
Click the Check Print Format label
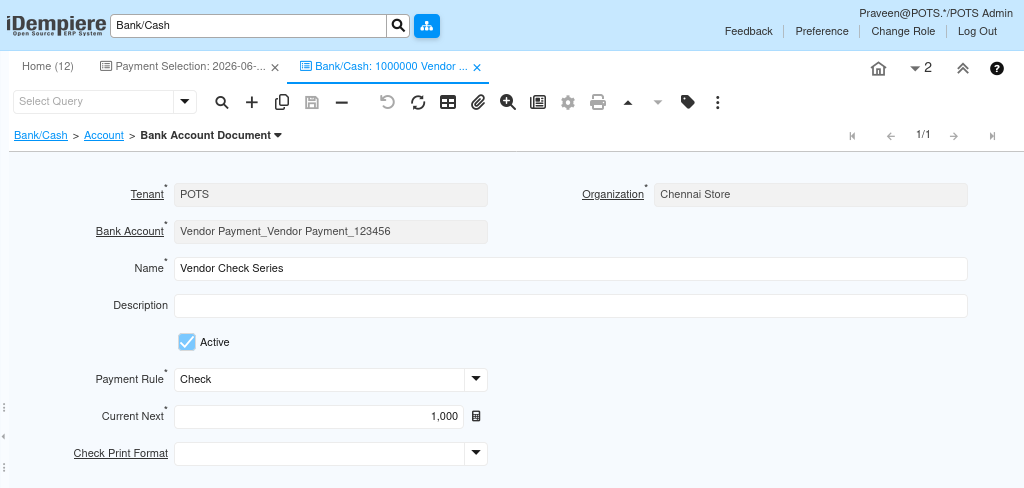pos(121,453)
